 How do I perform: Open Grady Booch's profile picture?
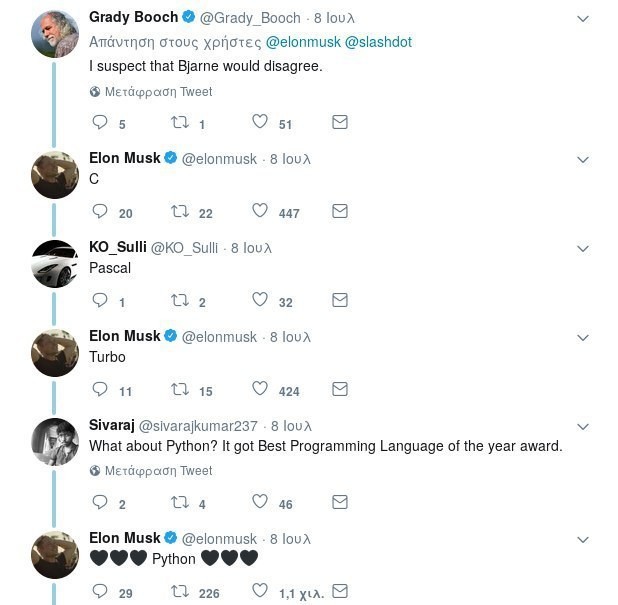point(55,34)
